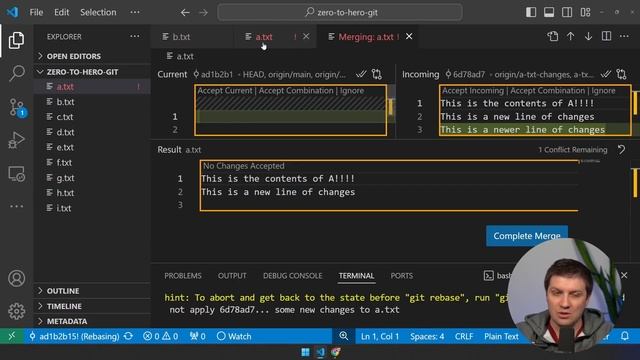The width and height of the screenshot is (640, 360).
Task: Click Accept Combination in Incoming pane
Action: (547, 91)
